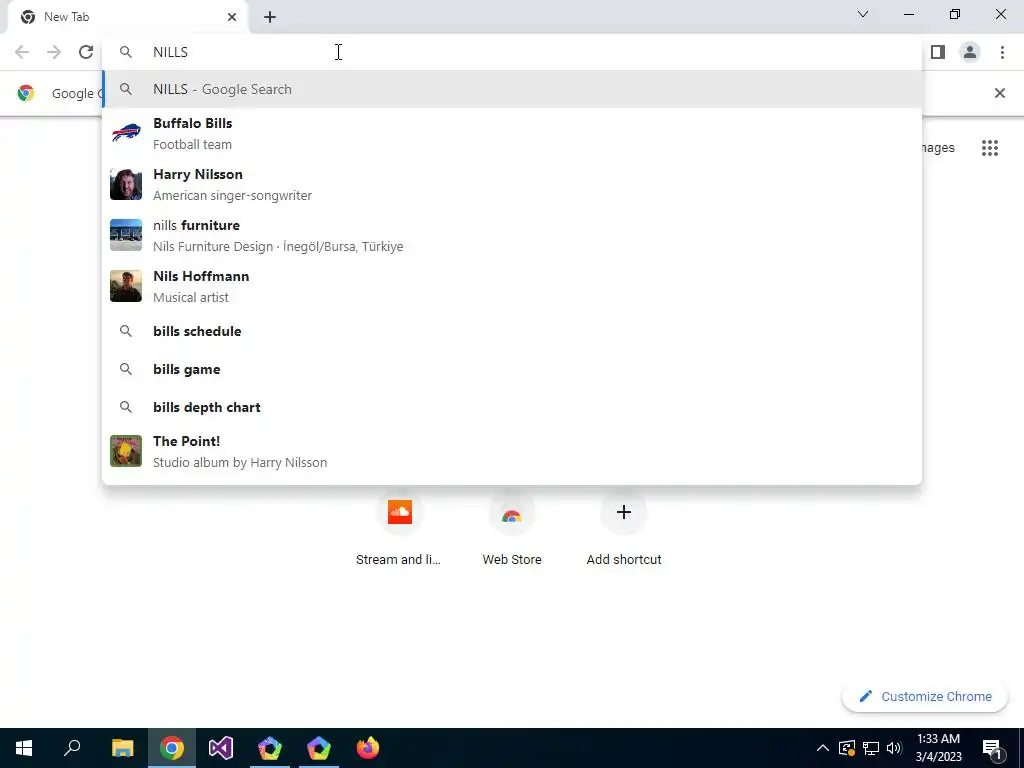Open the network tray icon

click(x=871, y=748)
